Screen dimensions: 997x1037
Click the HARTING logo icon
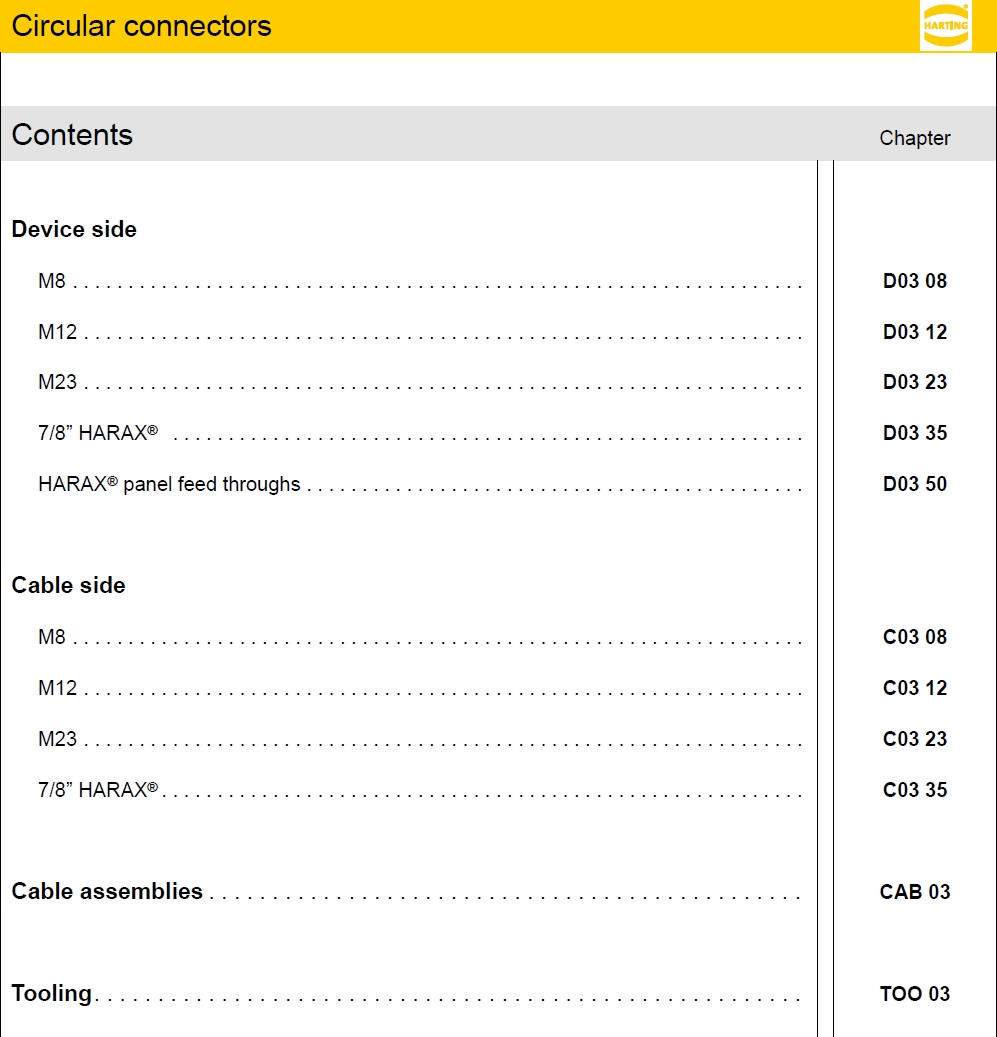pyautogui.click(x=945, y=26)
